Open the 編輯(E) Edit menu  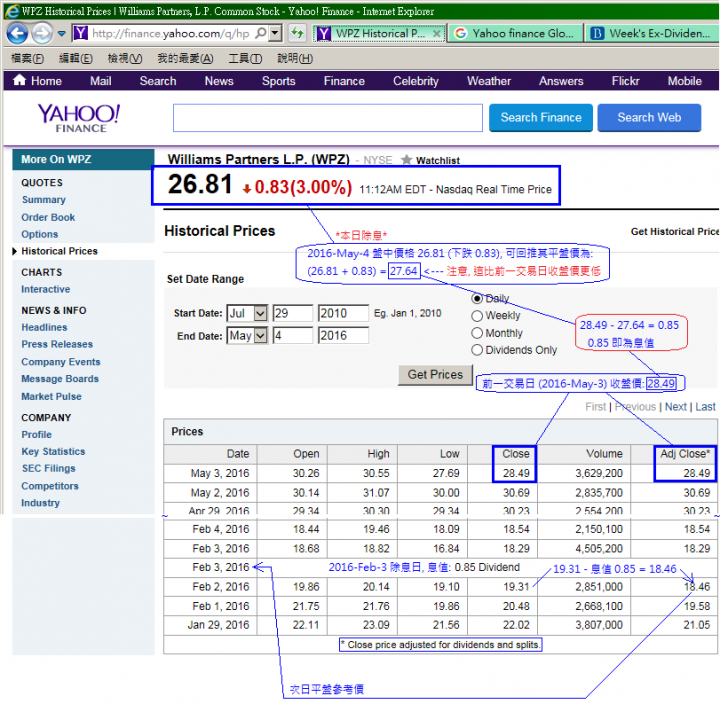point(76,58)
